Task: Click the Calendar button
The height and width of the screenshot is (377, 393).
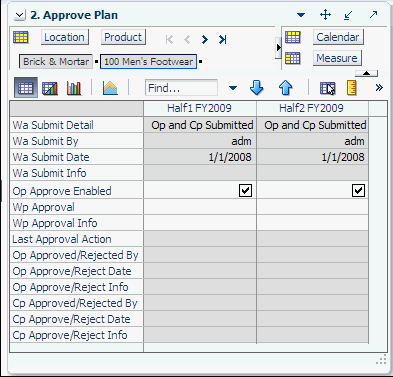Action: (x=338, y=37)
